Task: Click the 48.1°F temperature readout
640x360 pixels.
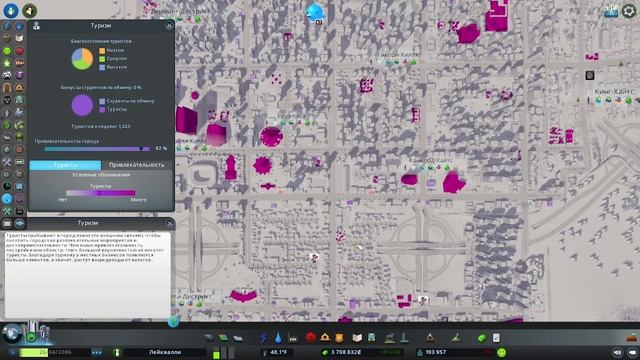Action: tap(278, 352)
